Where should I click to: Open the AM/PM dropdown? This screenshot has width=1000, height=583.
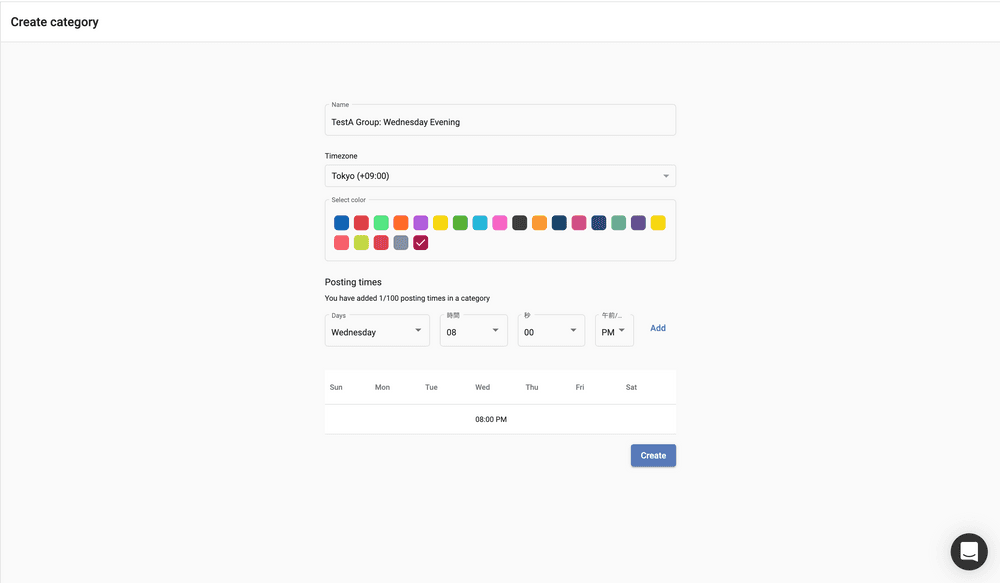614,332
